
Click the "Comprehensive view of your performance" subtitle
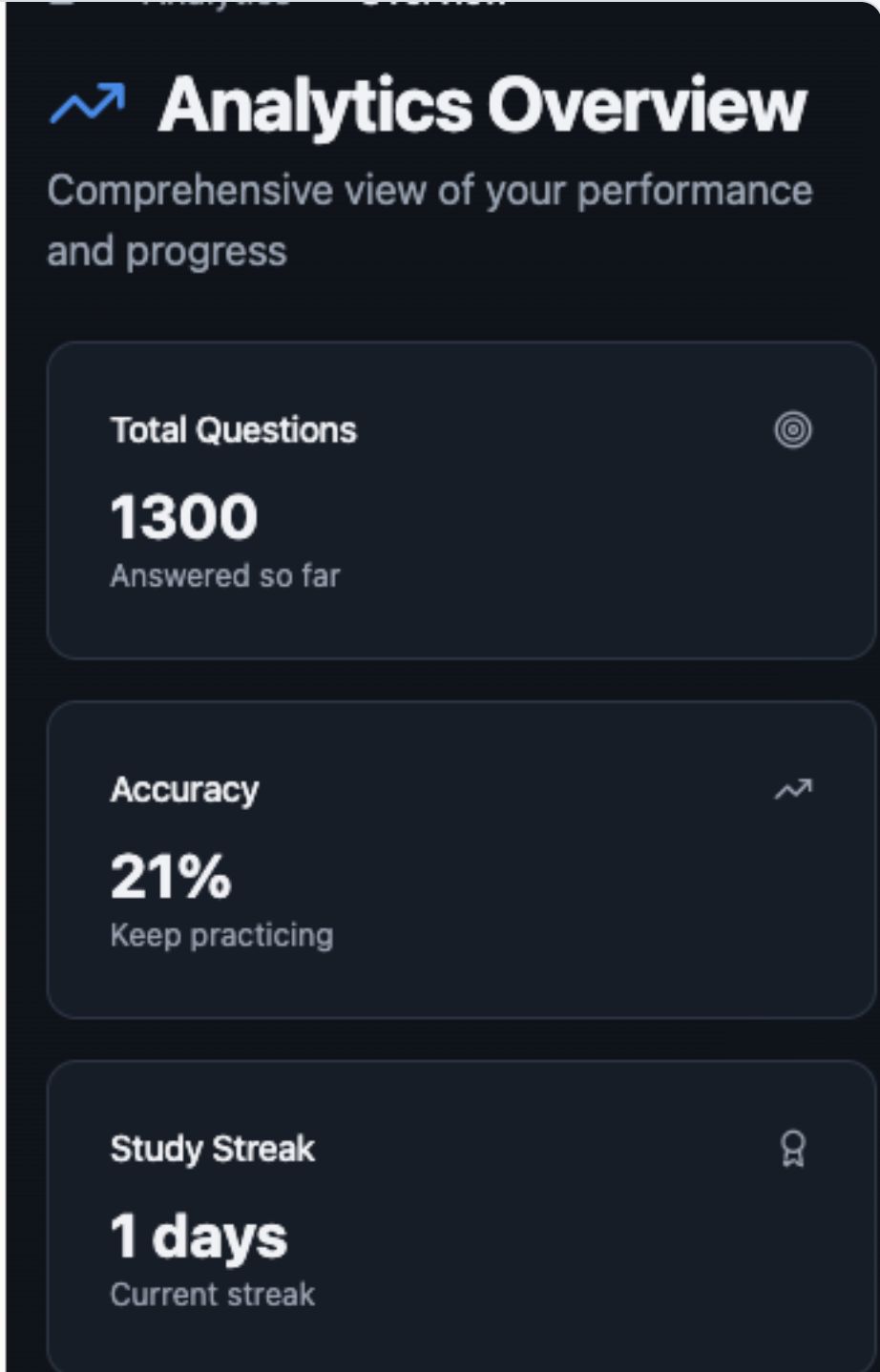tap(430, 191)
